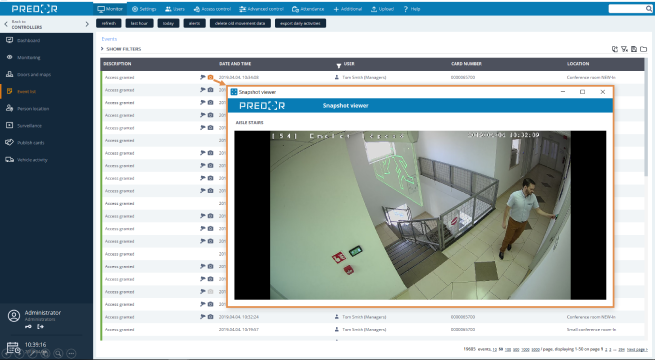Open the Additional top menu

click(348, 9)
